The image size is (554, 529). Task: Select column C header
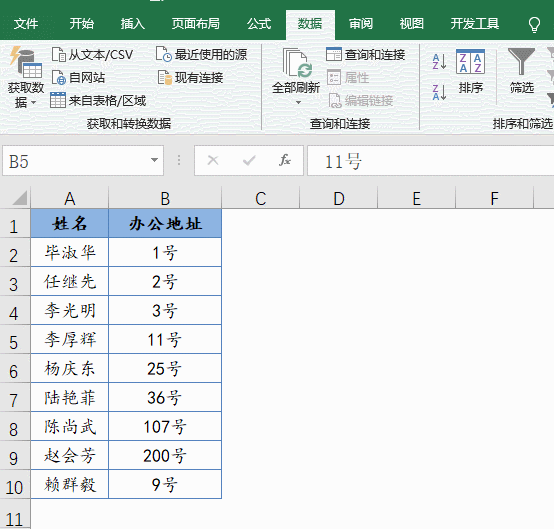pos(260,198)
